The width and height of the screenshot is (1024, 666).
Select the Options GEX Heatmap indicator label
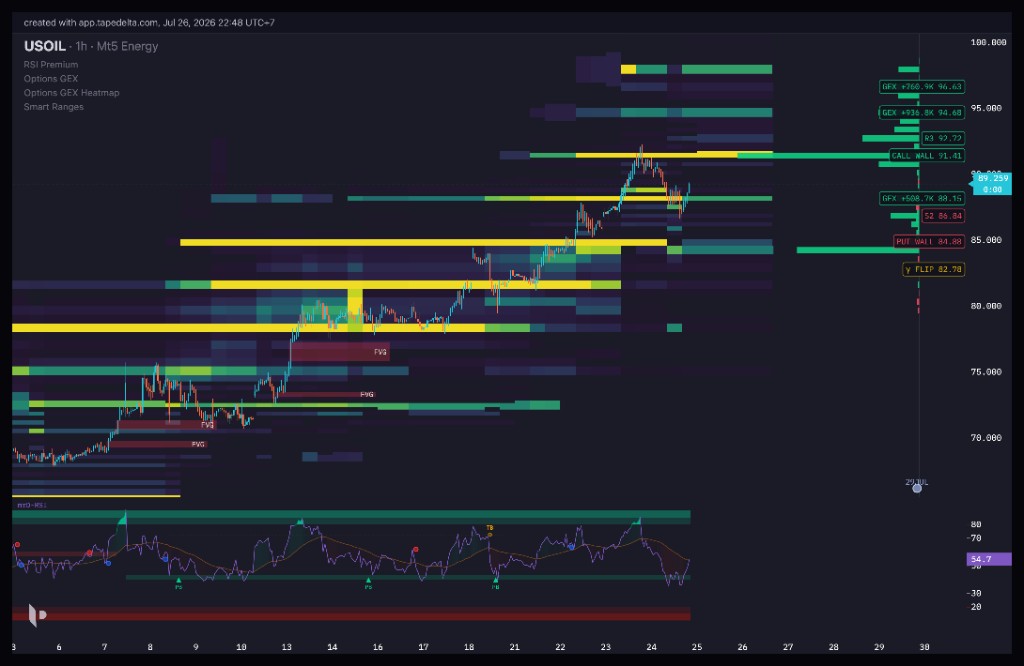tap(72, 93)
